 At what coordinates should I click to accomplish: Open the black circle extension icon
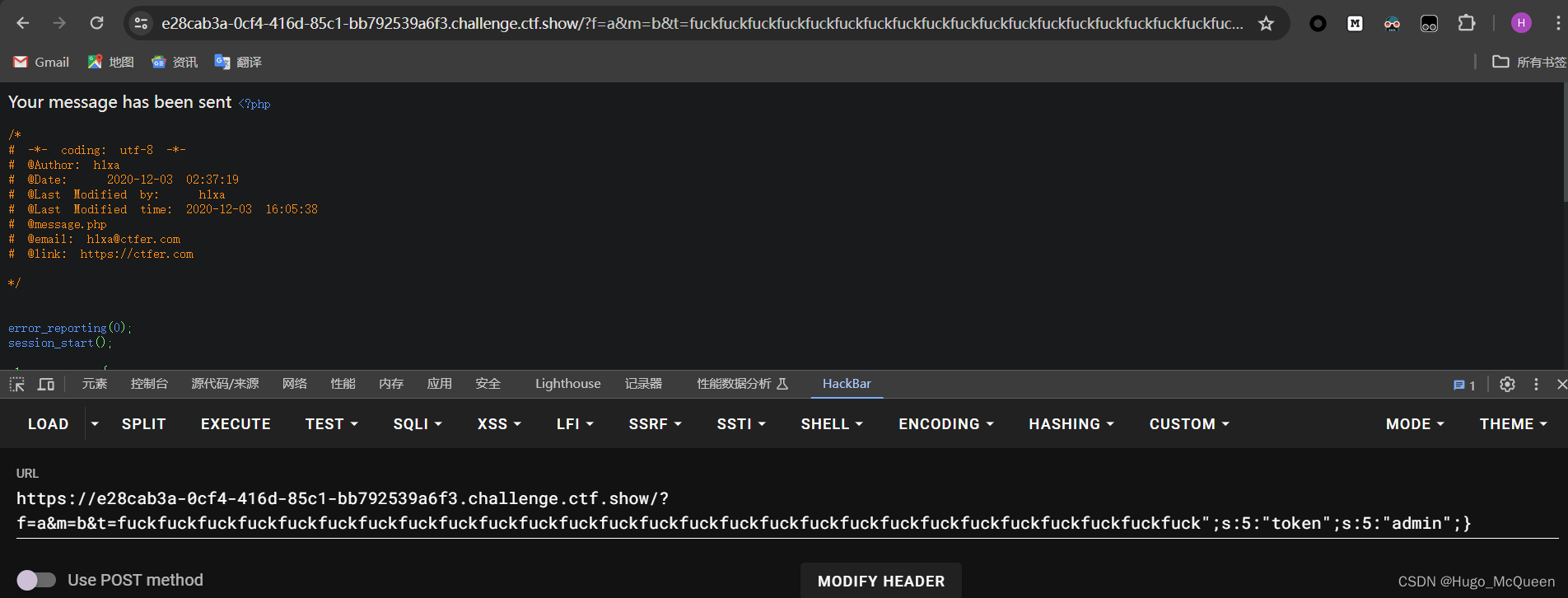click(x=1318, y=24)
